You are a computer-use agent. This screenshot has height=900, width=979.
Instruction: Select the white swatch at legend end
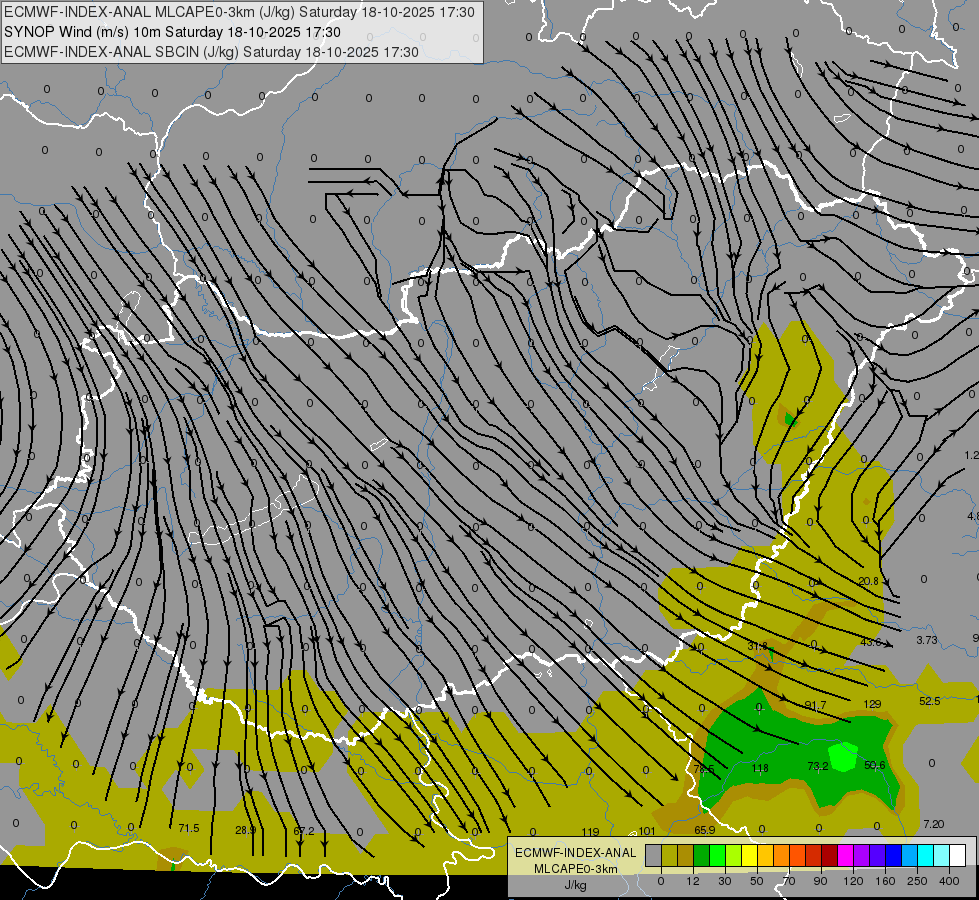click(x=958, y=856)
